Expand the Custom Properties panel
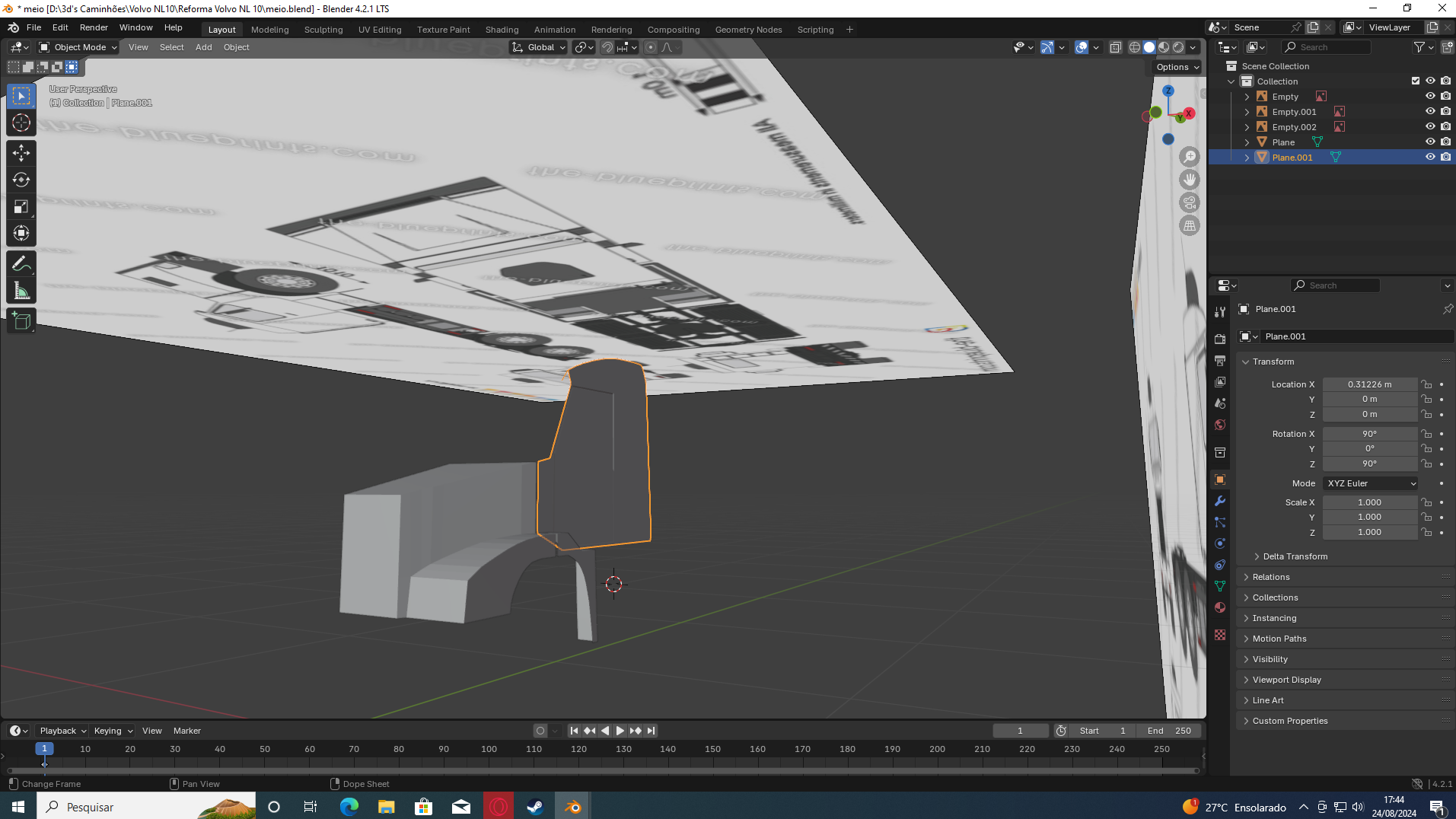This screenshot has width=1456, height=819. point(1289,721)
